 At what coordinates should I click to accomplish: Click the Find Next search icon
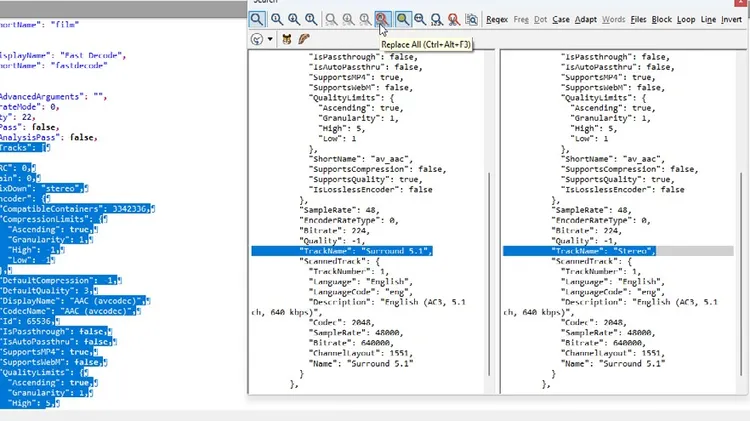pos(294,19)
